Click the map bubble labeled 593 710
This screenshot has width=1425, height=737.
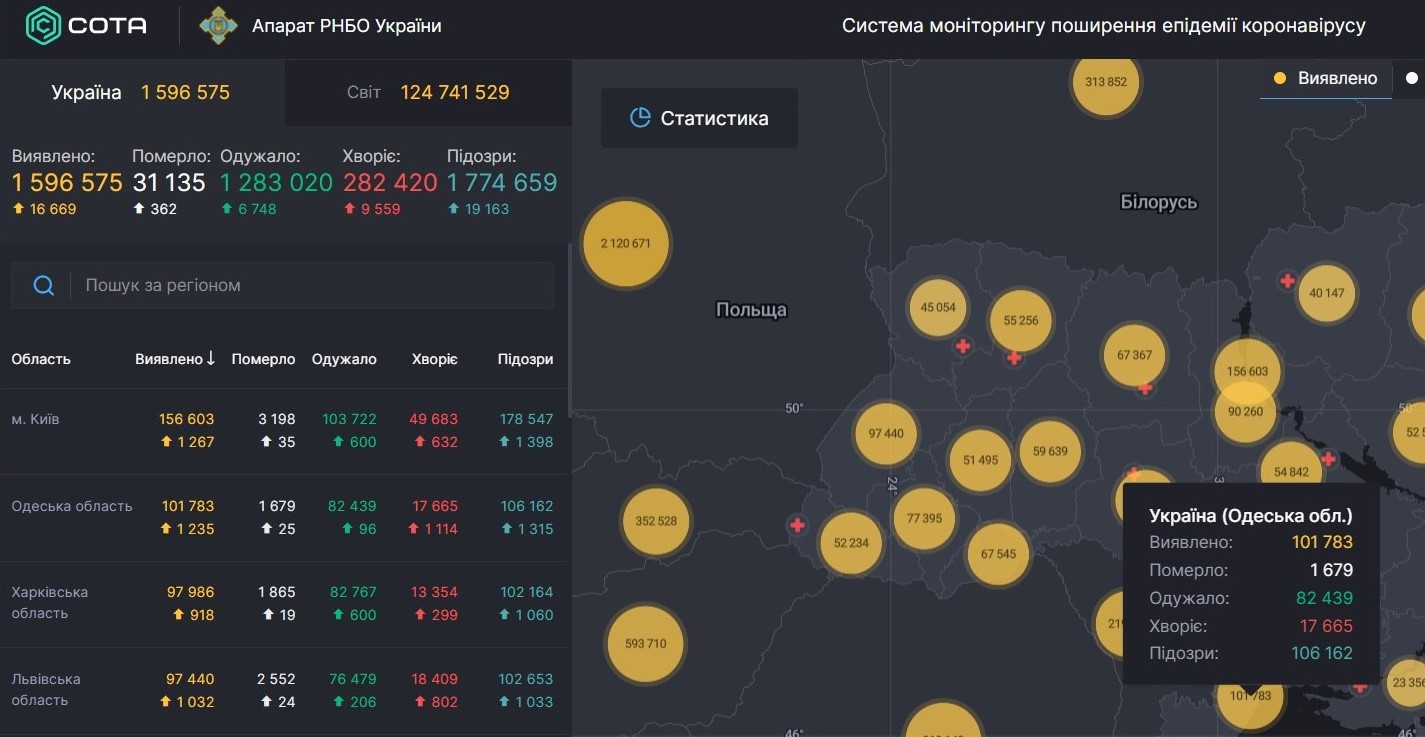(645, 644)
